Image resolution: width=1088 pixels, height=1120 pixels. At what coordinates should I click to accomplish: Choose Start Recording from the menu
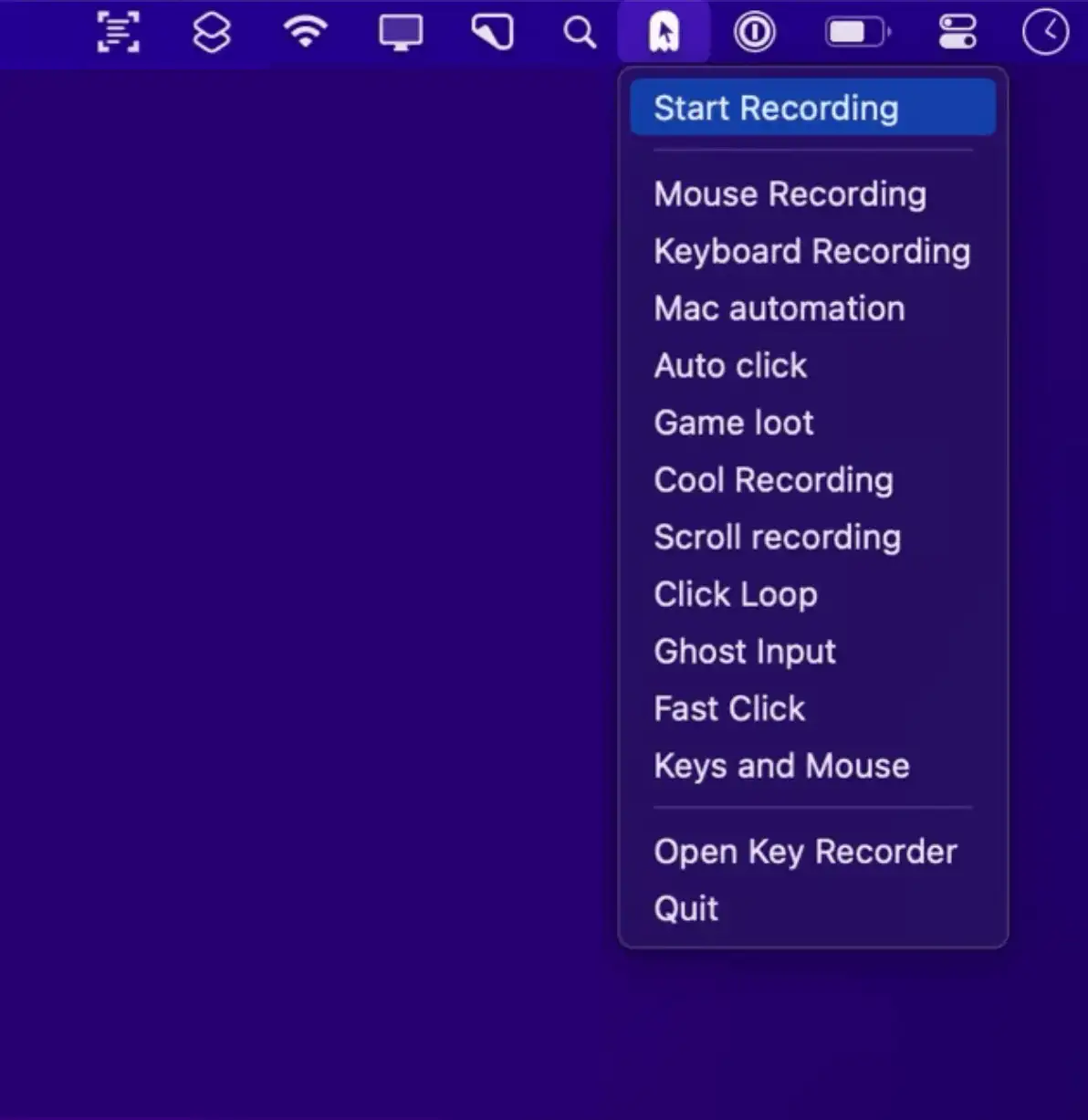pyautogui.click(x=812, y=108)
